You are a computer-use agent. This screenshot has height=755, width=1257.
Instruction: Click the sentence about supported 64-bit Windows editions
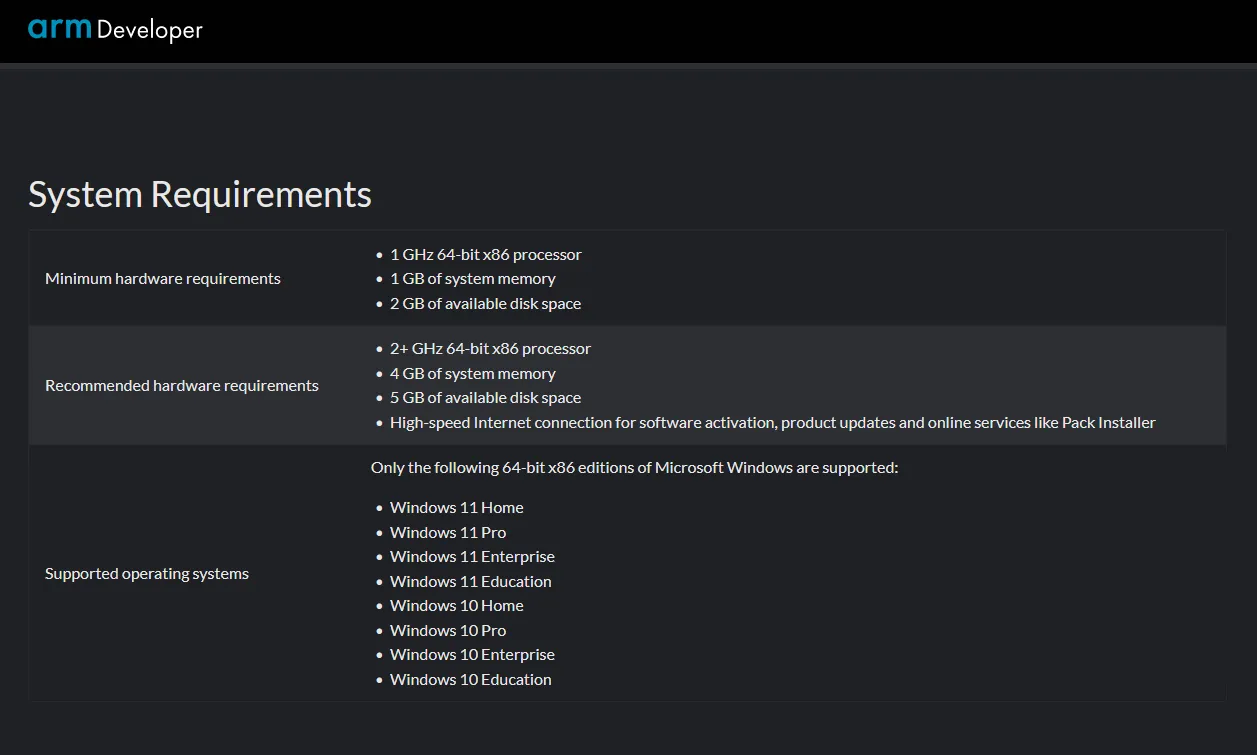coord(634,468)
